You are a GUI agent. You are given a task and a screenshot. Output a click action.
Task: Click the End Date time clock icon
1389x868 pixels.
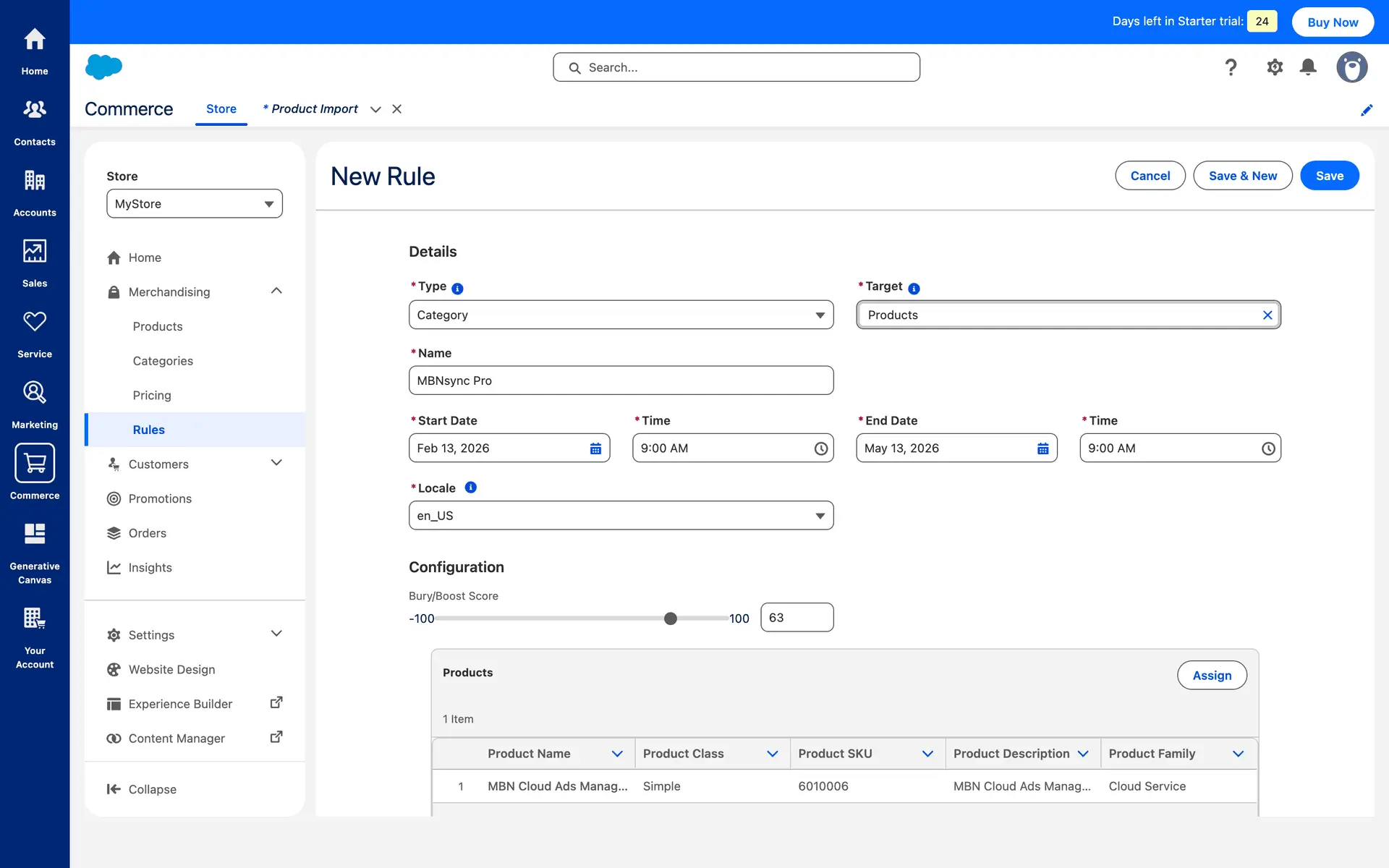(x=1268, y=448)
